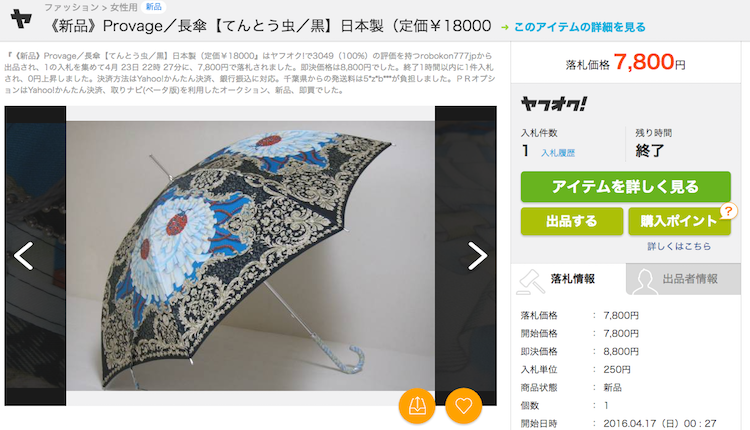Screen dimensions: 750x430
Task: Switch to the 出品者情報 tab
Action: [688, 279]
